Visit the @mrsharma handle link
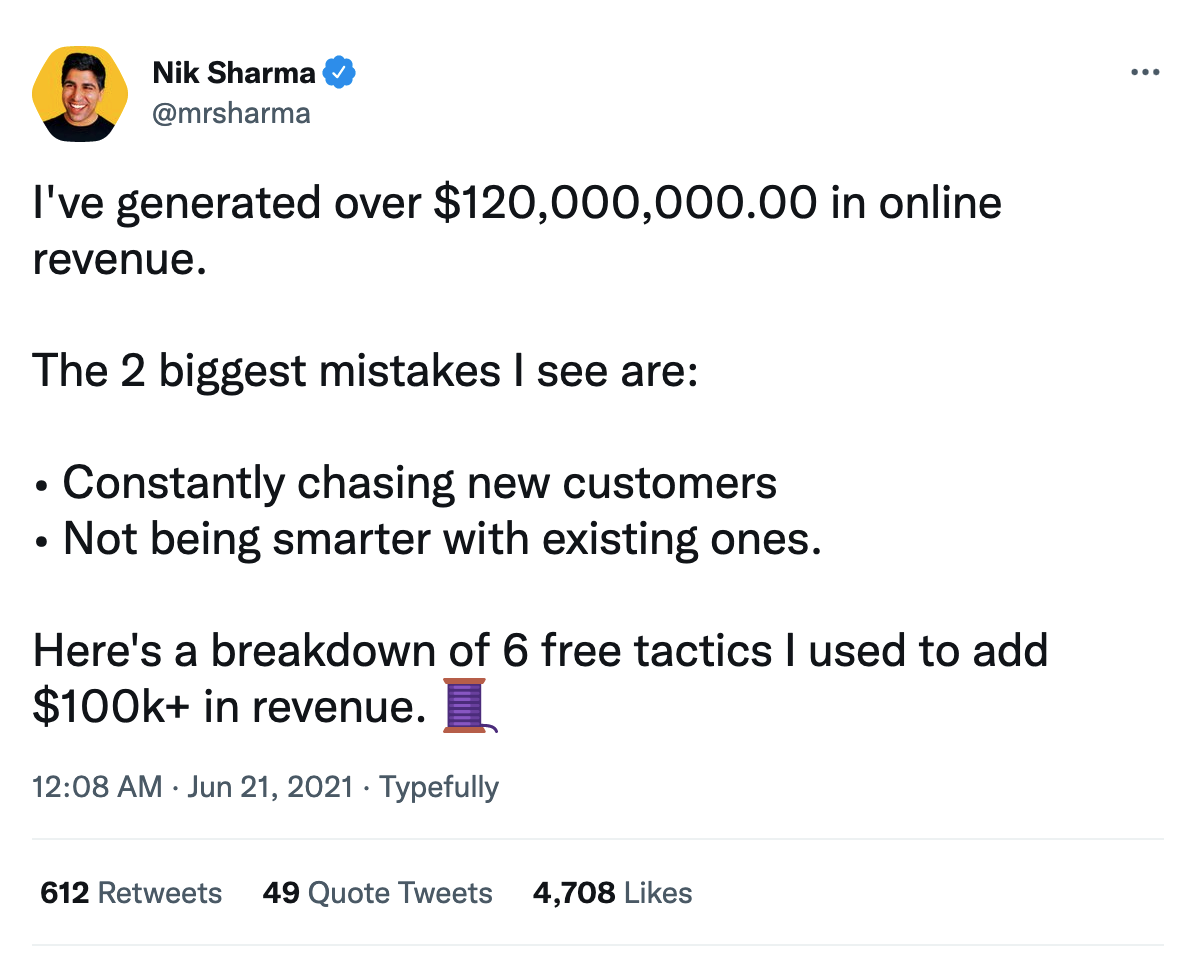This screenshot has height=964, width=1196. pos(231,113)
